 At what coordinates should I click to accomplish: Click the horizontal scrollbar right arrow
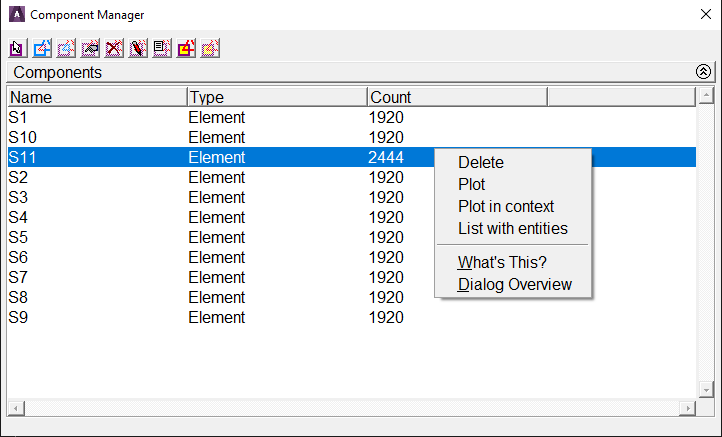[687, 408]
